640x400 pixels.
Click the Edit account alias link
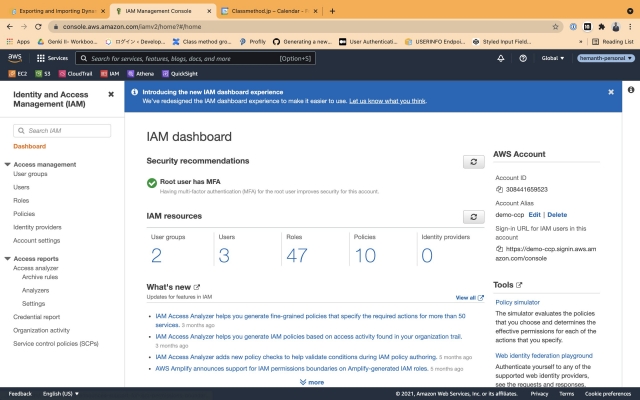(534, 215)
